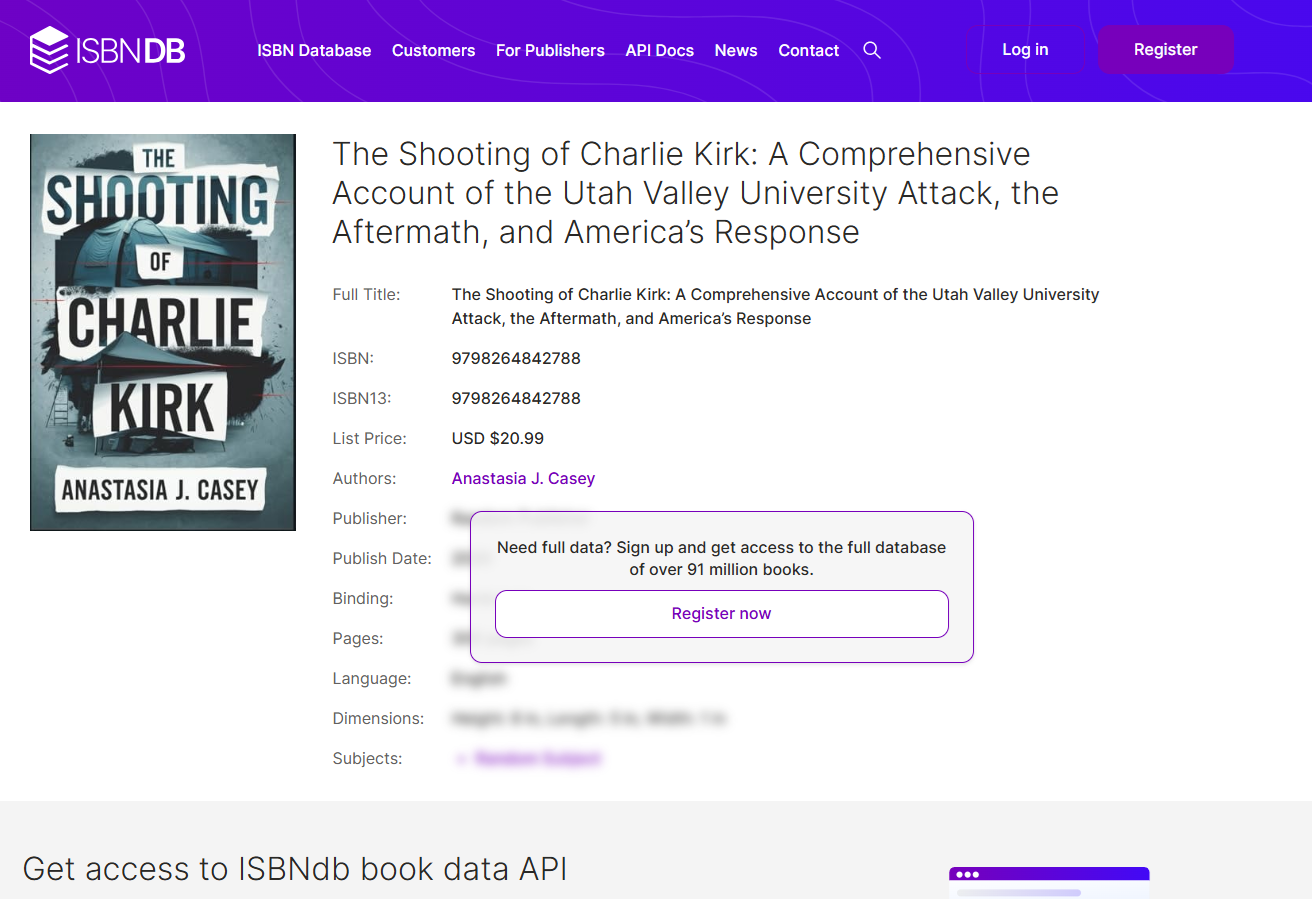Screen dimensions: 1312x899
Task: Click the 'Binding:' label
Action: (363, 598)
